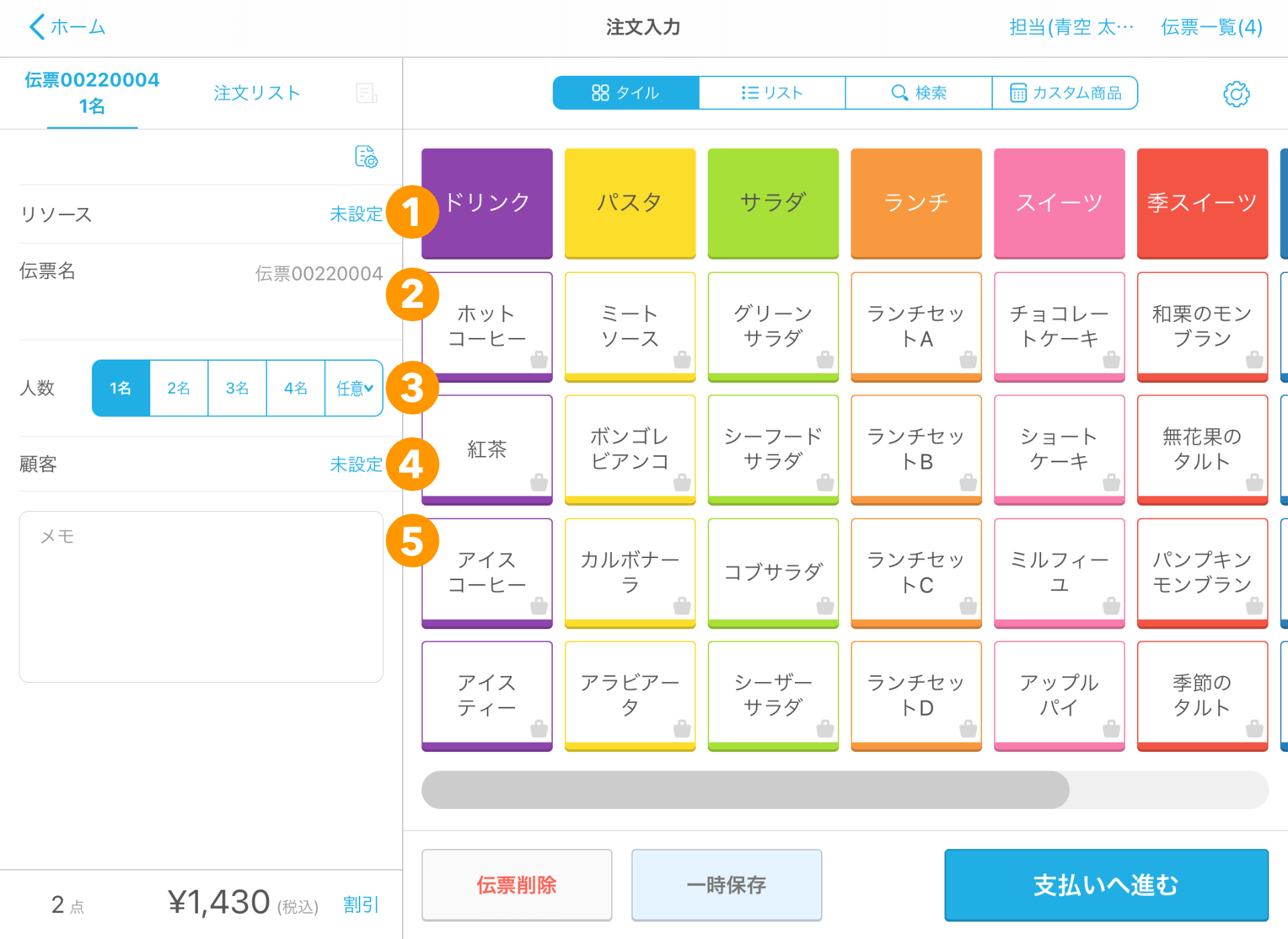1288x939 pixels.
Task: Add シーザーサラダ product tile
Action: pos(773,696)
